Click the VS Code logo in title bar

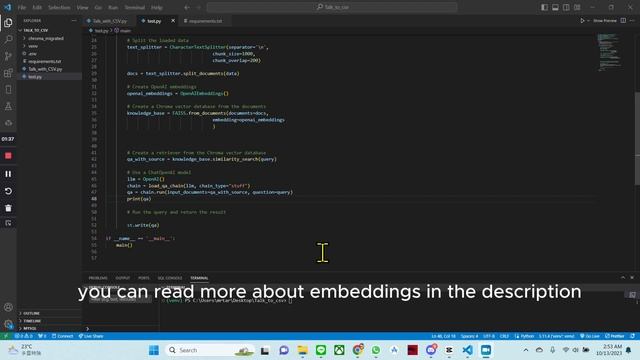tap(7, 7)
